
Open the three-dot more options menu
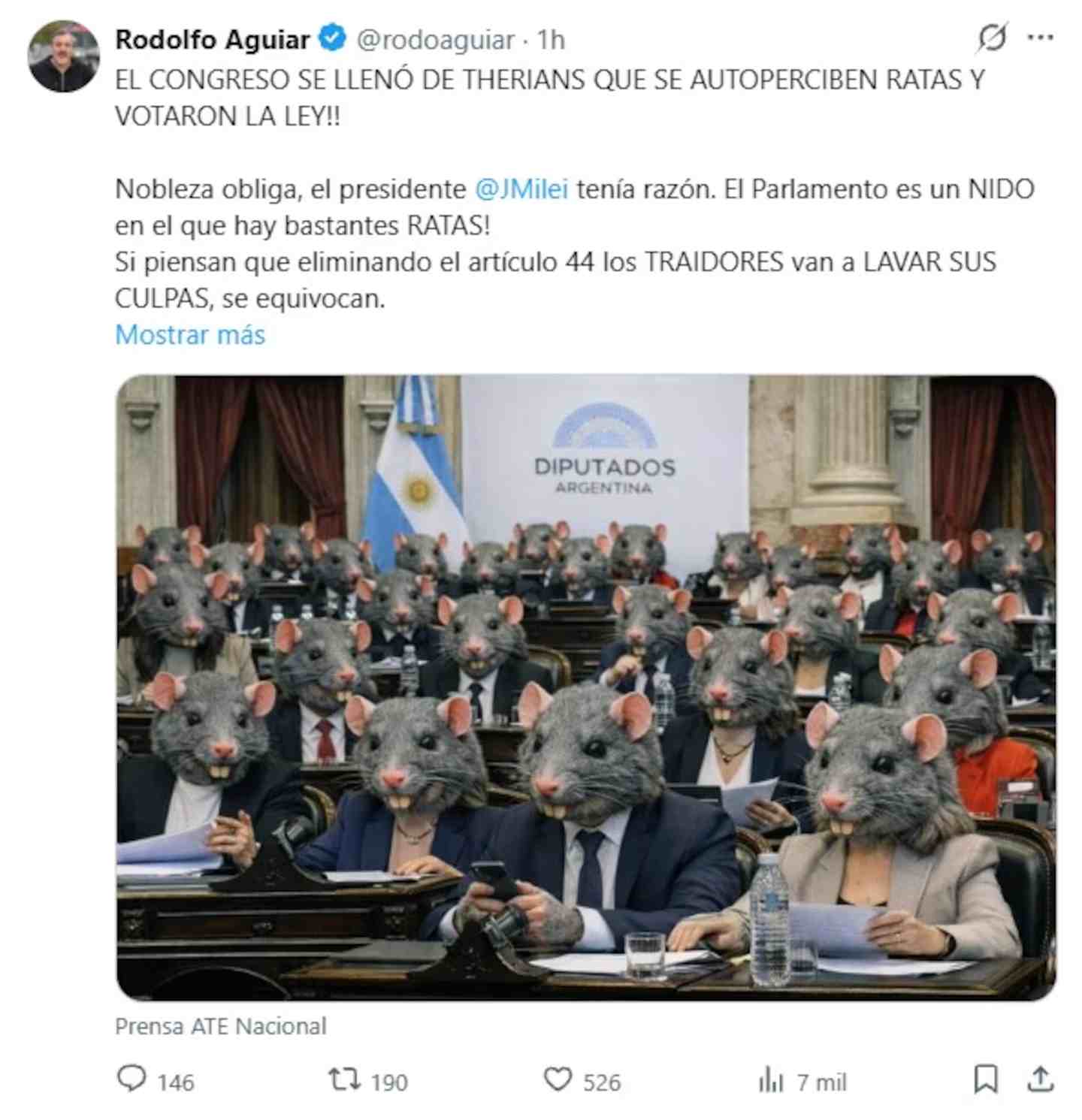pyautogui.click(x=1041, y=38)
